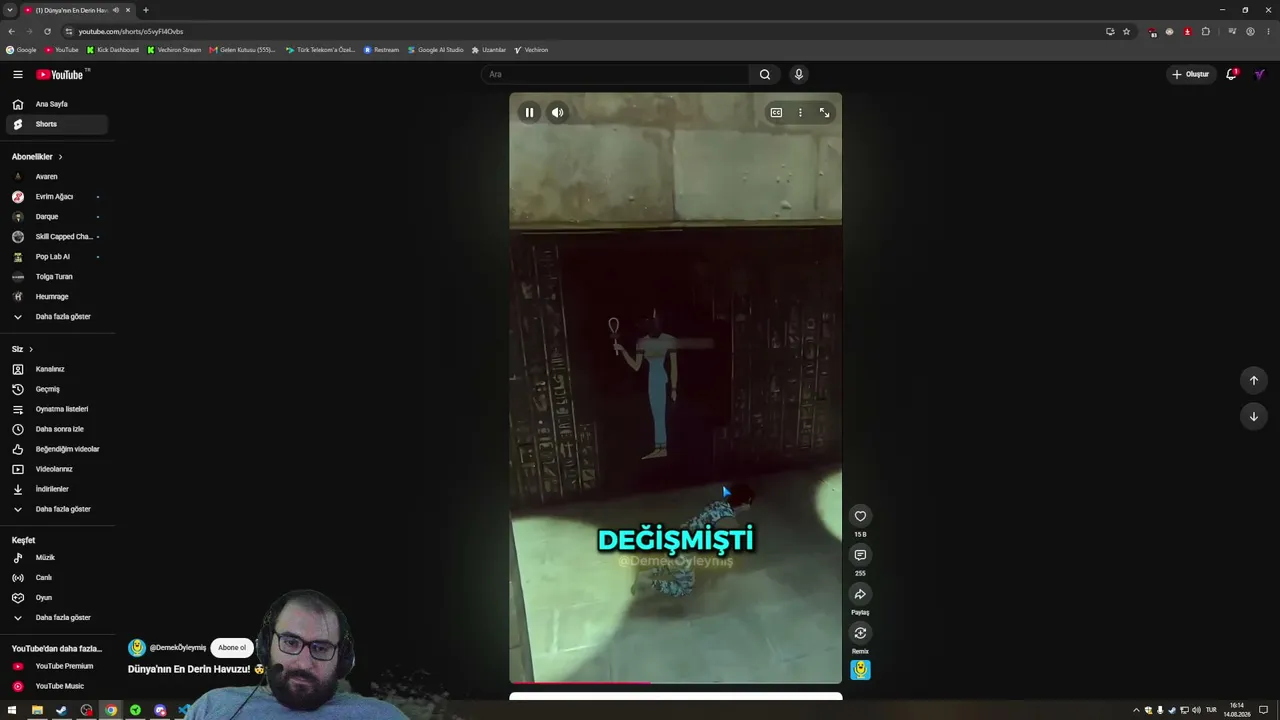Open a new Chrome tab

[145, 10]
